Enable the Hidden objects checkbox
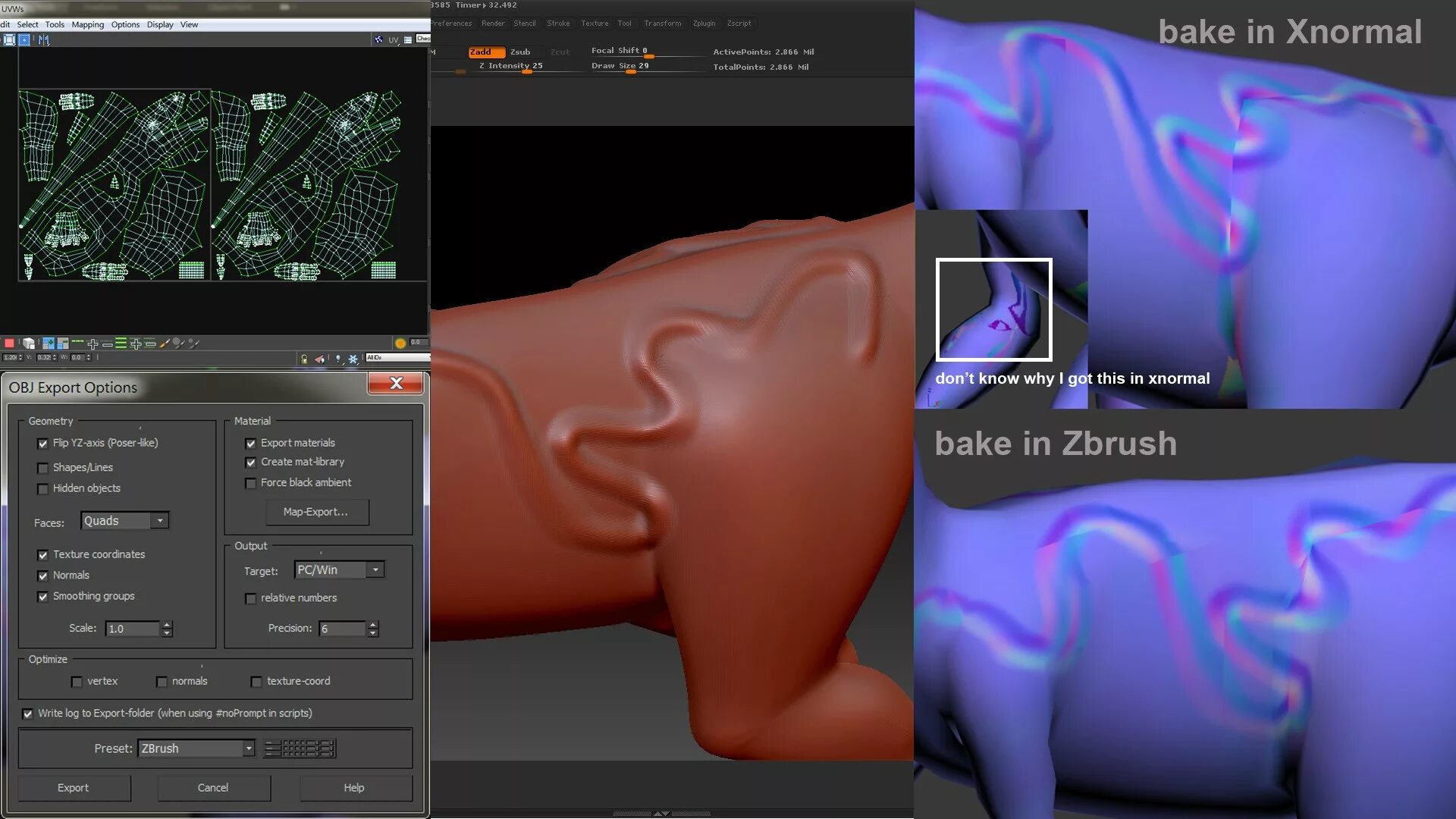This screenshot has height=819, width=1456. [x=42, y=489]
